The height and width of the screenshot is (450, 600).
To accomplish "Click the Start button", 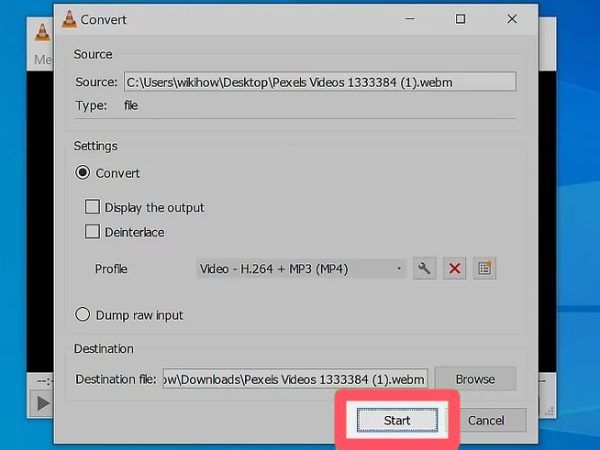I will [x=397, y=420].
